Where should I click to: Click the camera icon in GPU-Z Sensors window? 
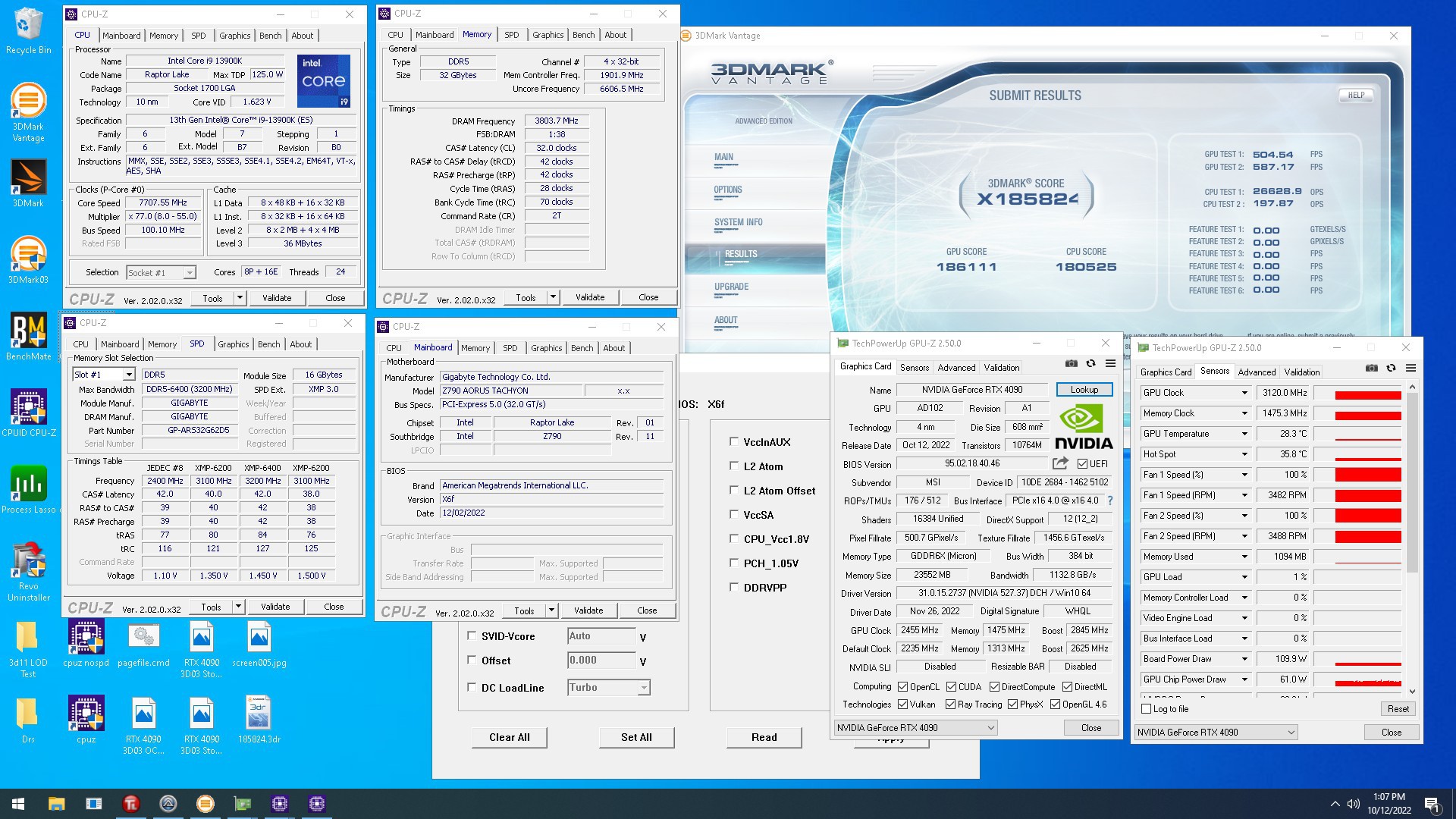1371,368
